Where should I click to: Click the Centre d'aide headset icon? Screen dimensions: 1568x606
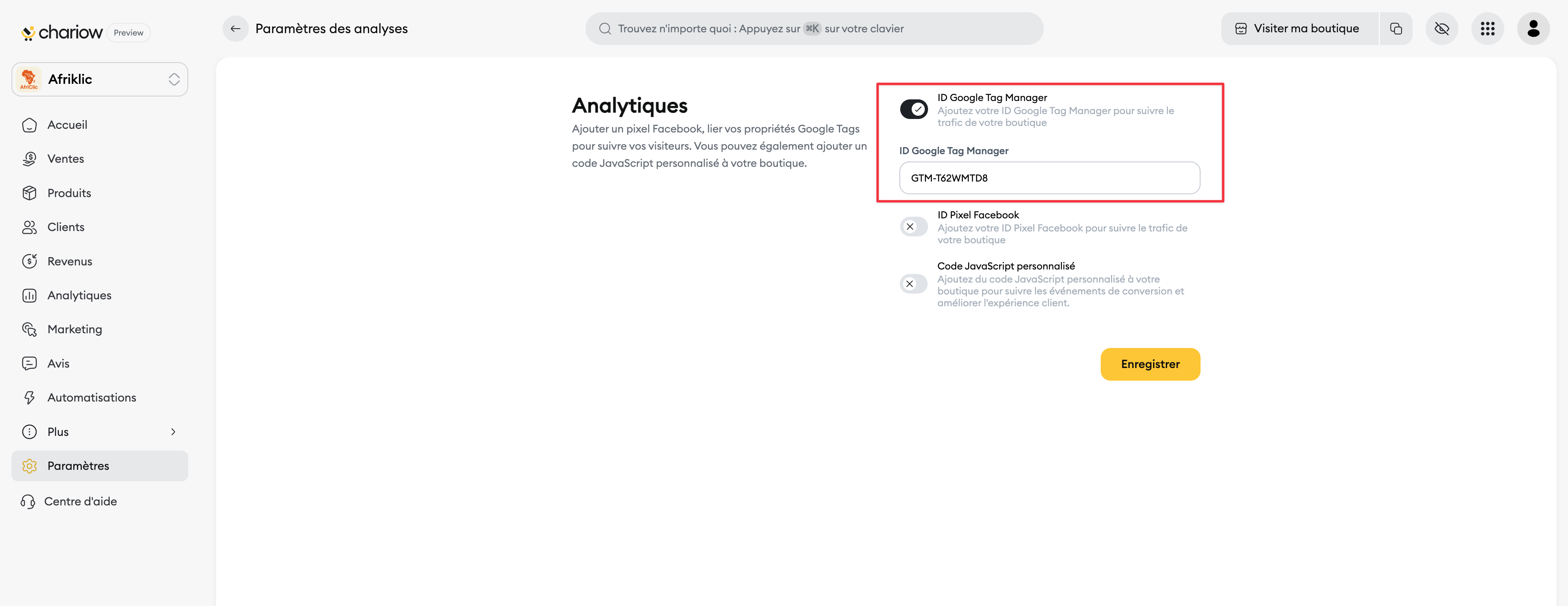28,501
